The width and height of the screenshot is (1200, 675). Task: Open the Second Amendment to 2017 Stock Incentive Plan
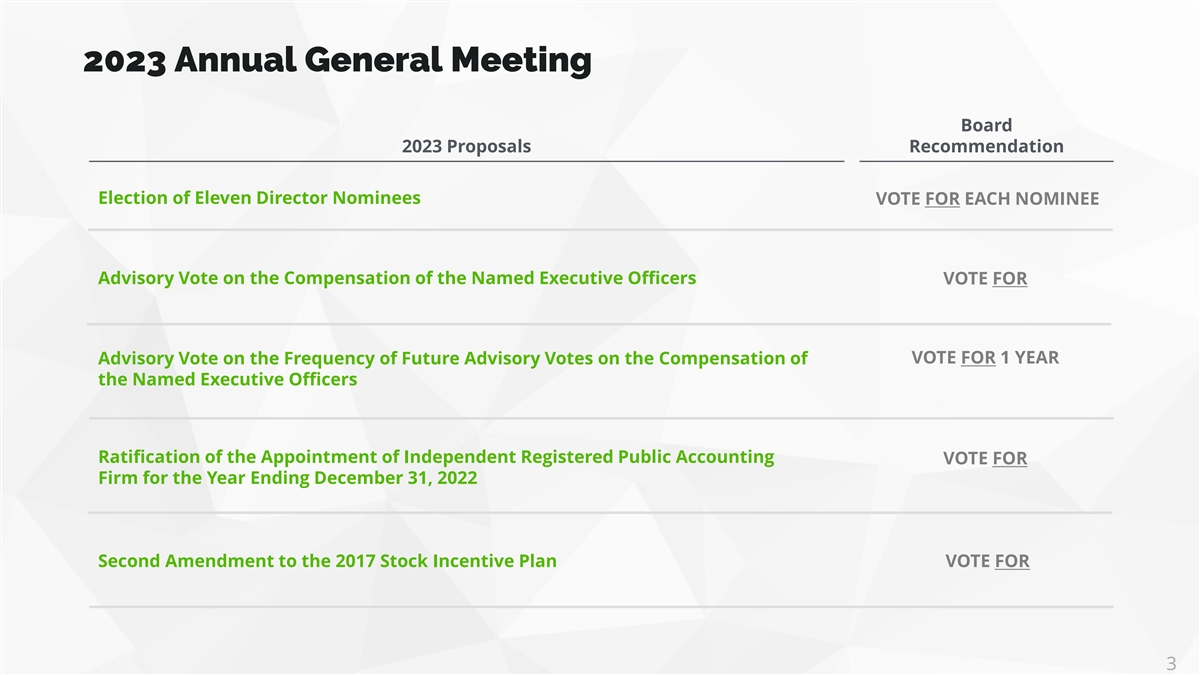(327, 561)
